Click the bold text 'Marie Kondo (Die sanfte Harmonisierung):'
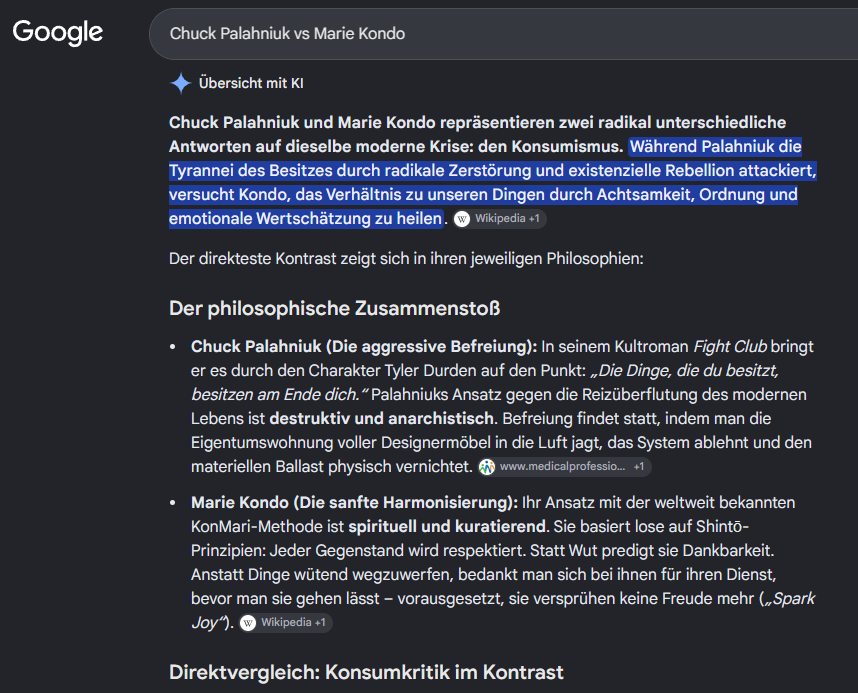 click(354, 503)
